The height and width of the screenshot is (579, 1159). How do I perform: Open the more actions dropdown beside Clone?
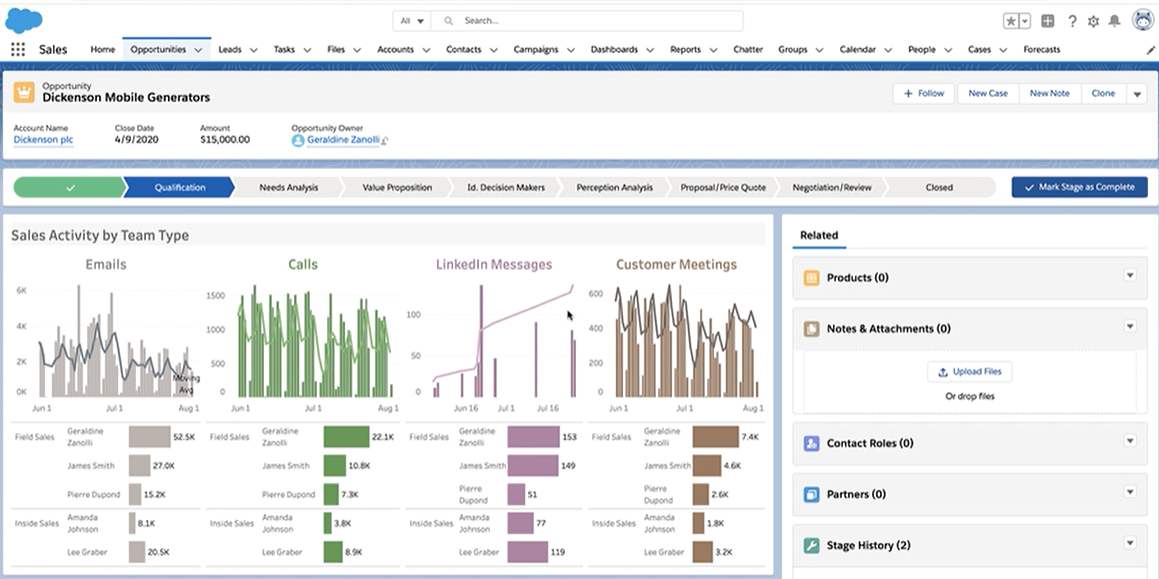point(1136,94)
